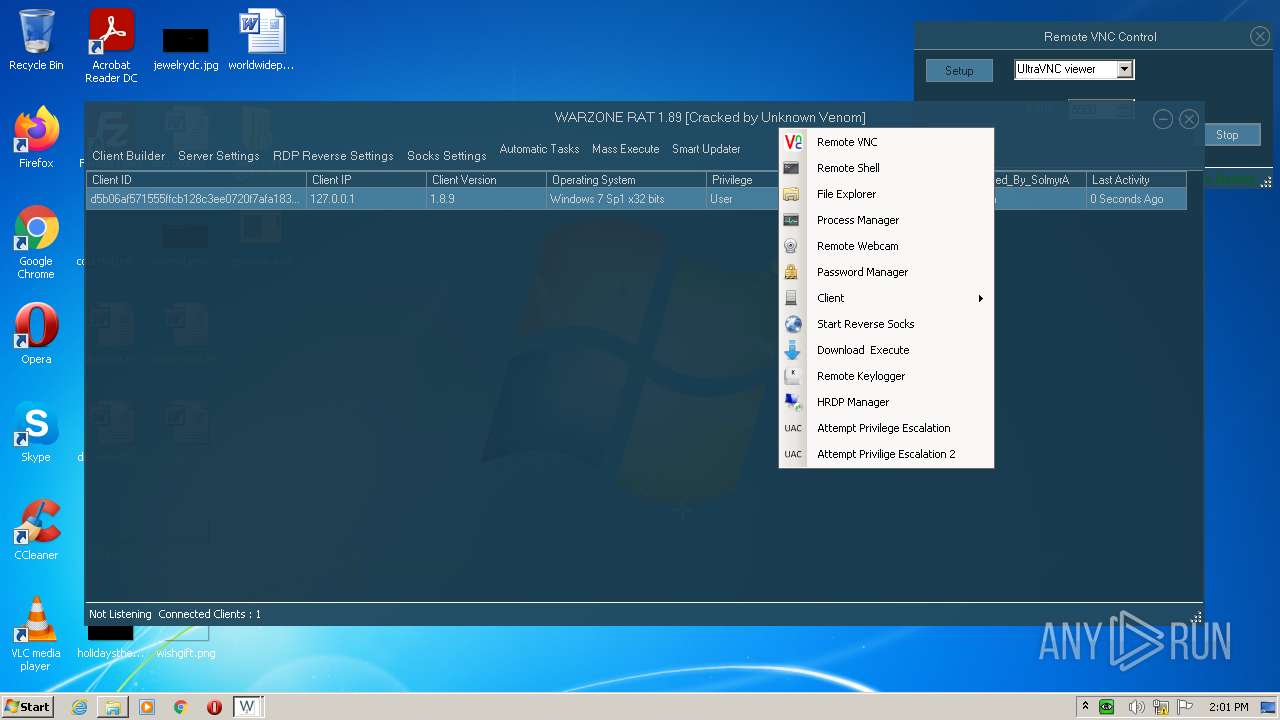Sort by Client Version column header
The height and width of the screenshot is (720, 1280).
486,180
